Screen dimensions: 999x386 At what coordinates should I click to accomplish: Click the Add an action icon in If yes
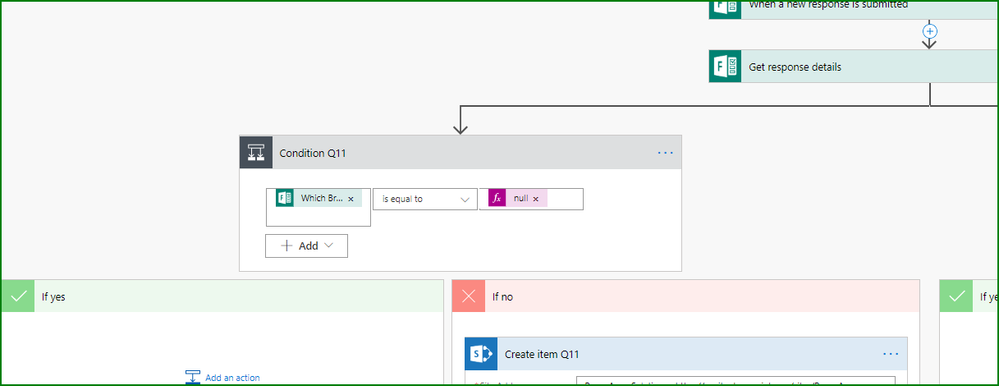pyautogui.click(x=192, y=377)
